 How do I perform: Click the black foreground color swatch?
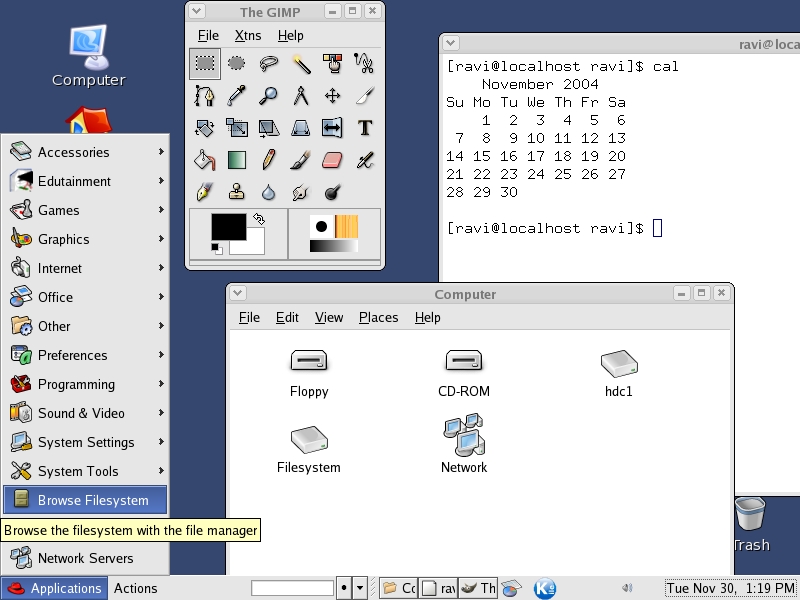point(229,227)
